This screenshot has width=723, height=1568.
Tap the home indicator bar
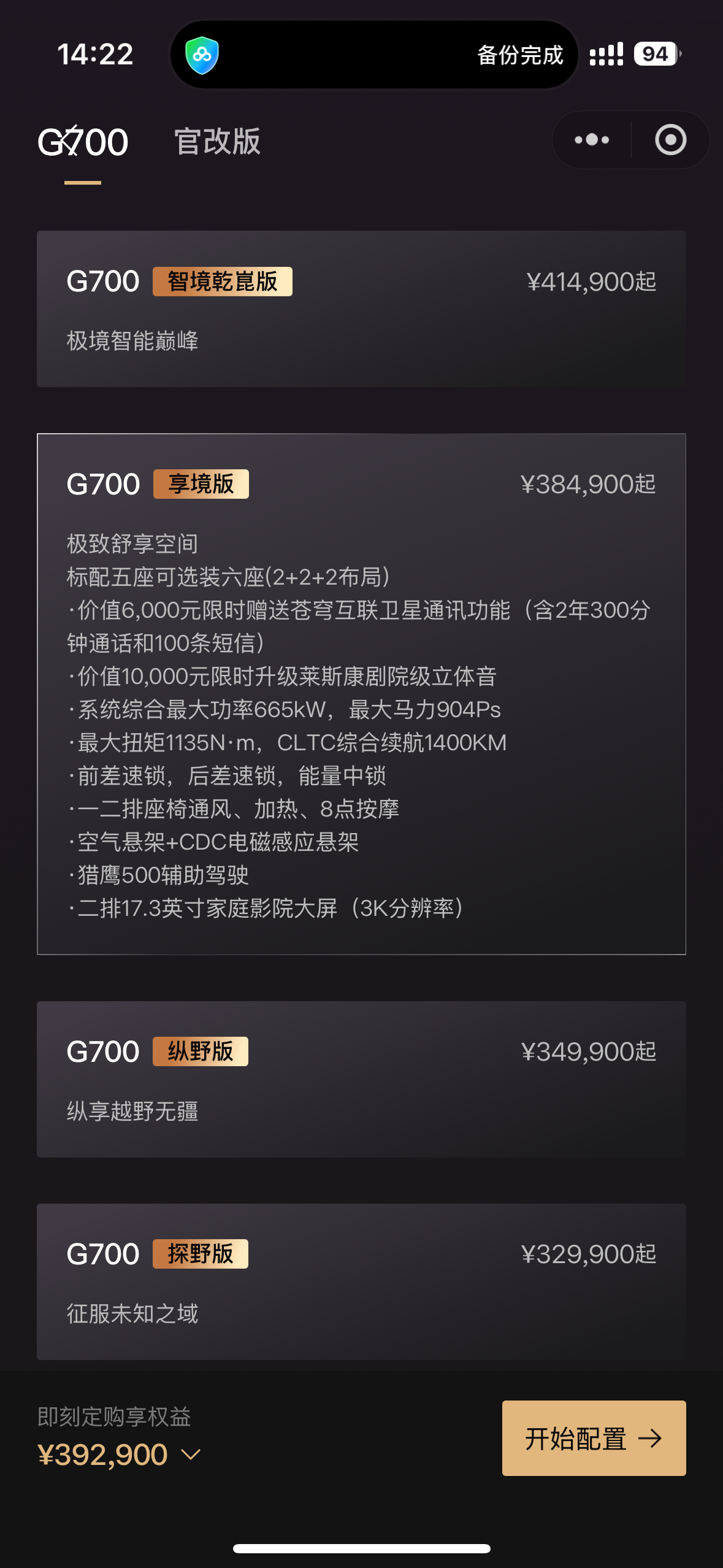(x=361, y=1548)
